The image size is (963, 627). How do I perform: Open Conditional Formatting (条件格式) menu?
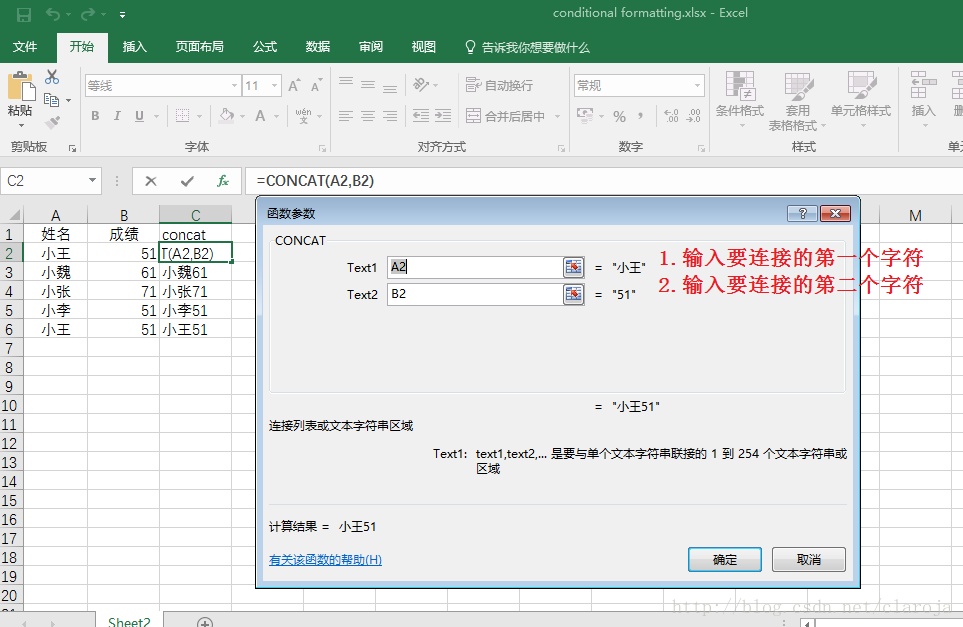[739, 99]
